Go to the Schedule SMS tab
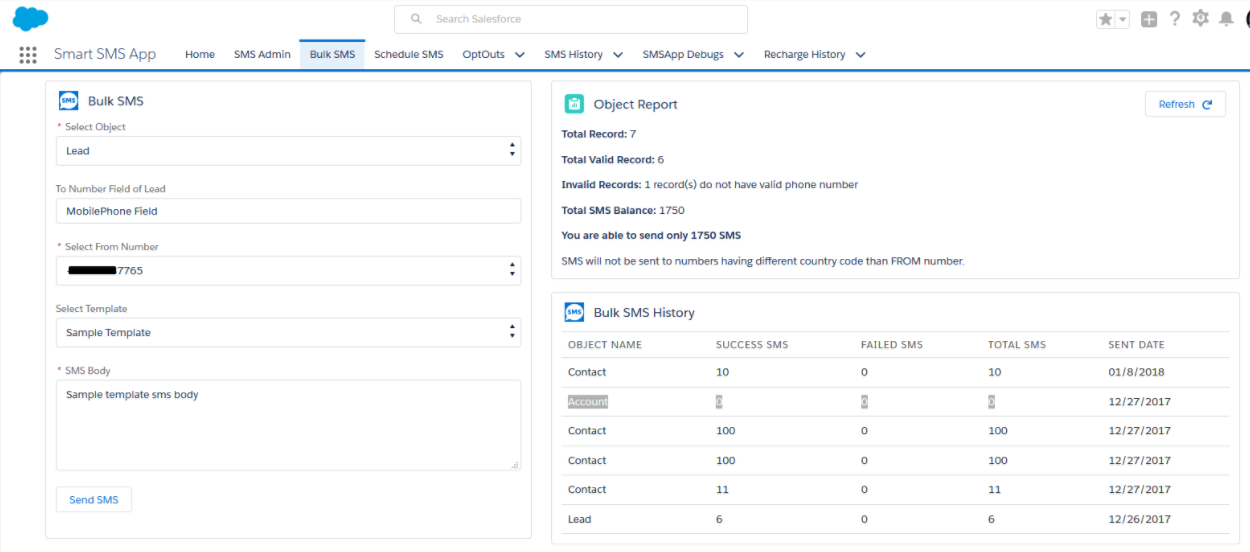This screenshot has width=1250, height=552. 408,55
